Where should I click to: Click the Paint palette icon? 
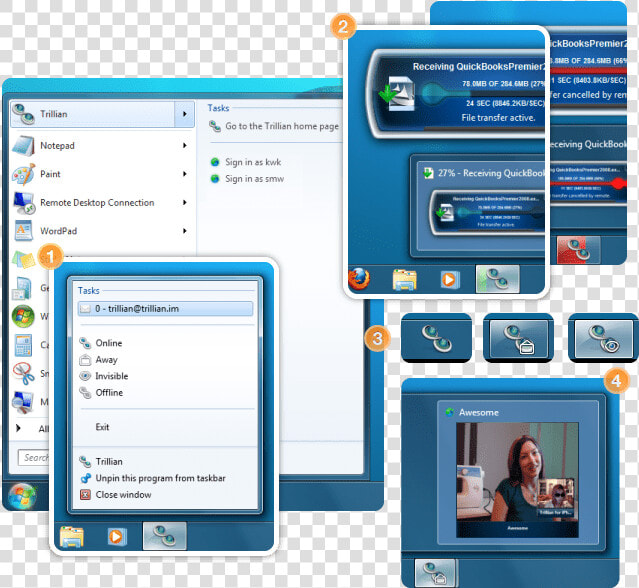tap(23, 174)
